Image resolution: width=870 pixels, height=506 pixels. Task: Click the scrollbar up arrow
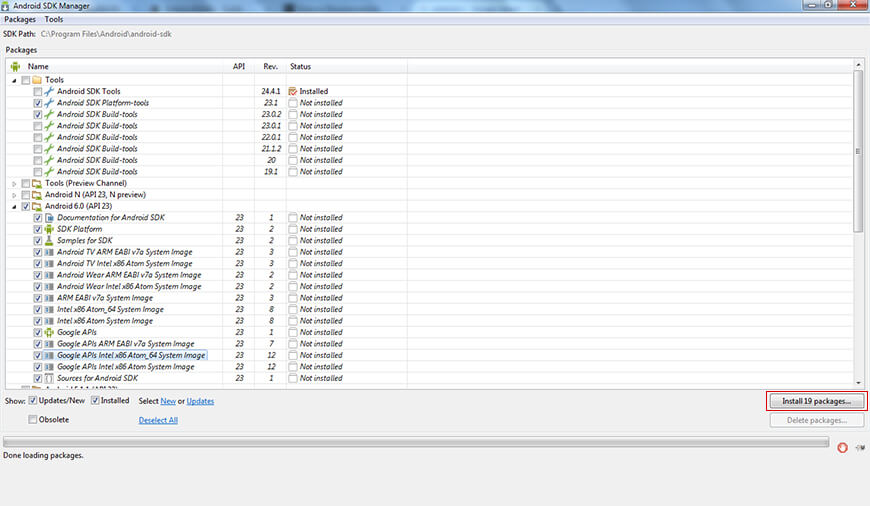tap(858, 65)
